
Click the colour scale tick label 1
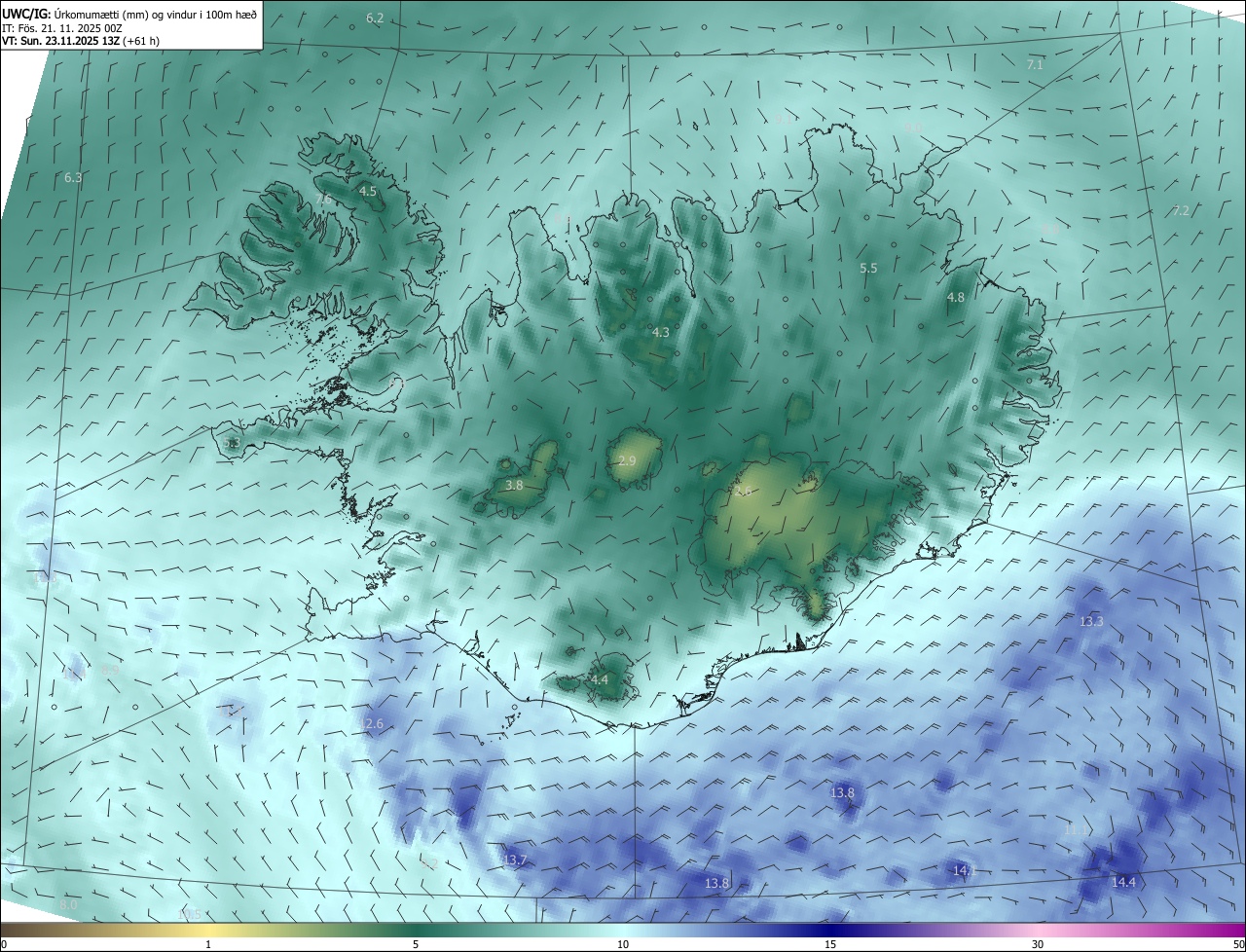tap(208, 944)
